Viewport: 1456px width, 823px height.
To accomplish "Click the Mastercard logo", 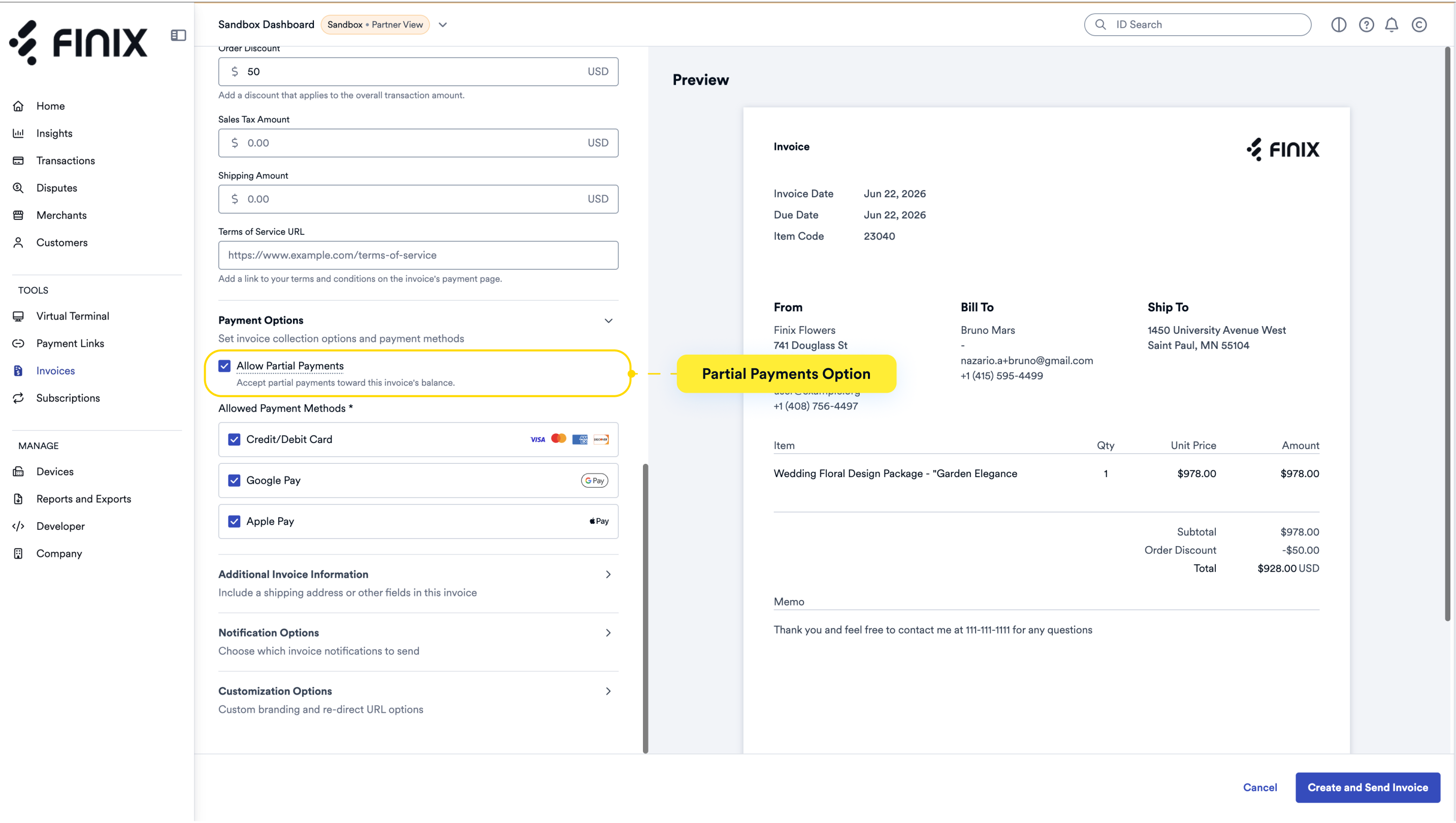I will pyautogui.click(x=559, y=438).
